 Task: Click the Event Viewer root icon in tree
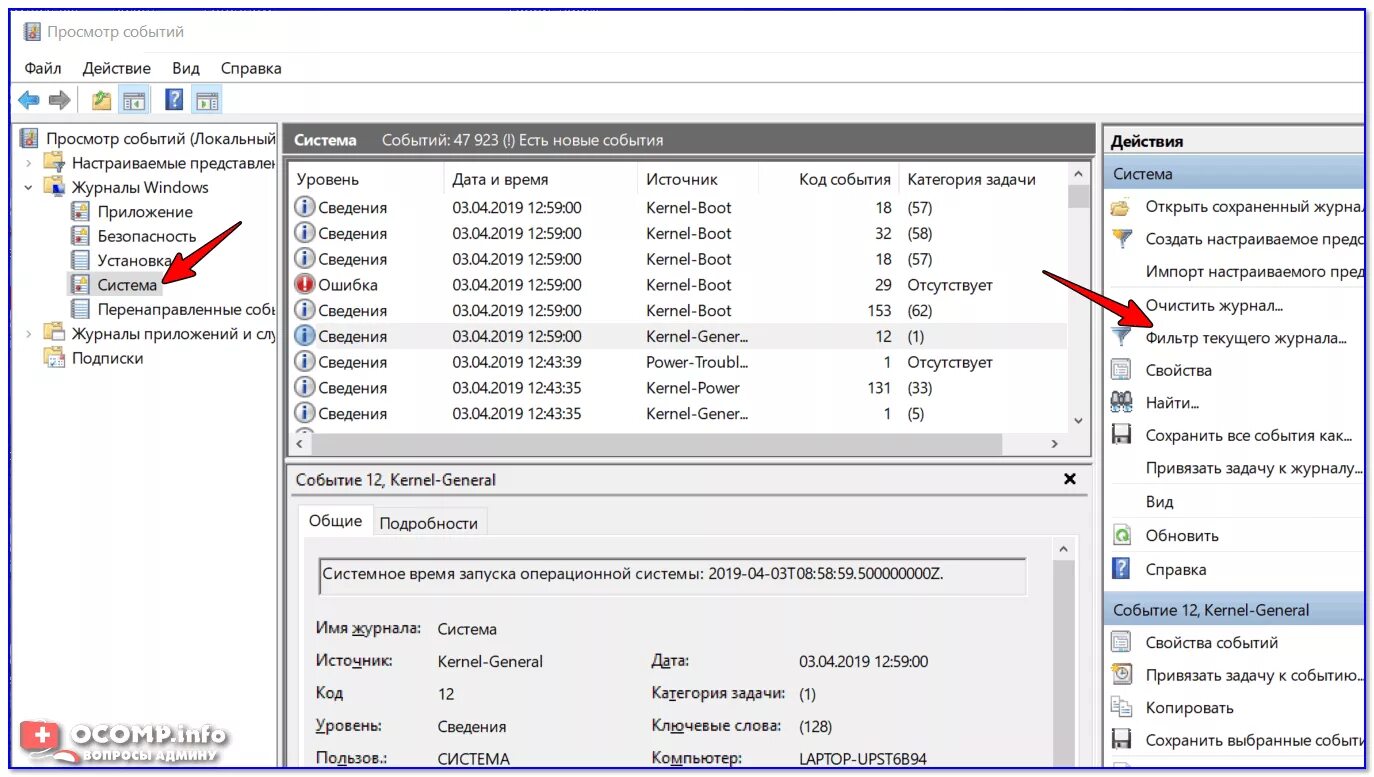coord(29,138)
